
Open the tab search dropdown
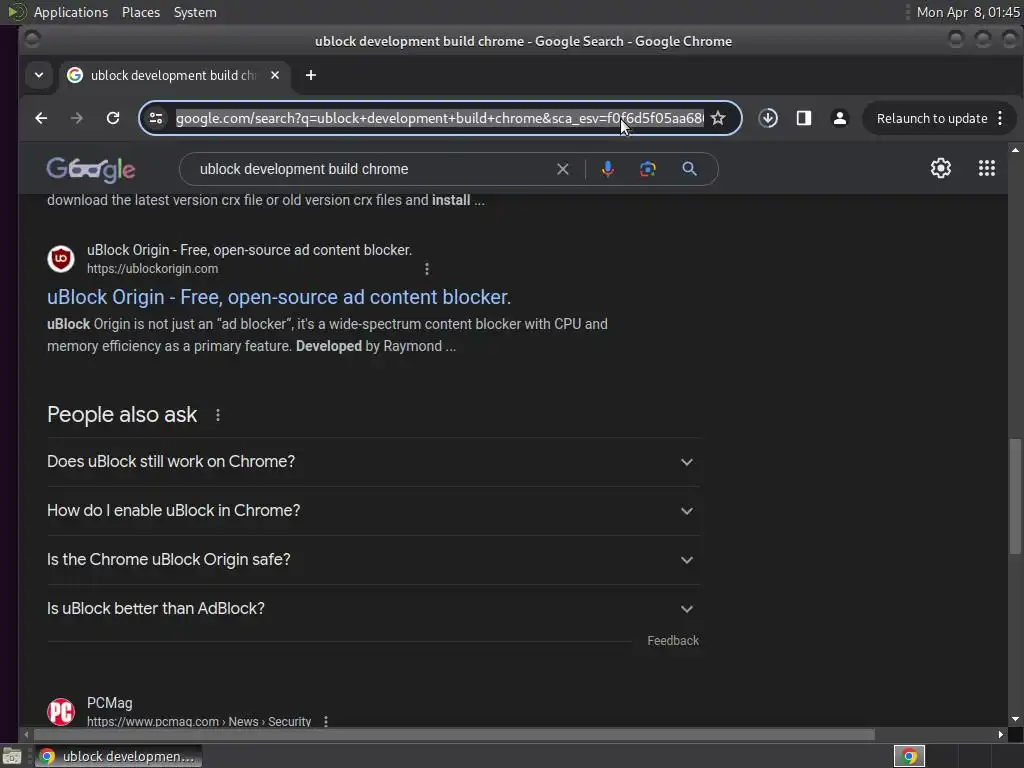[39, 75]
